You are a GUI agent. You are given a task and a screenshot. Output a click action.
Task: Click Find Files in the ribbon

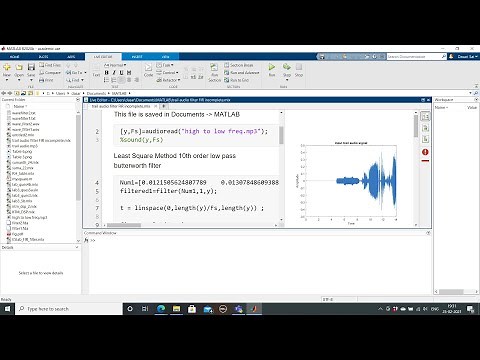pyautogui.click(x=50, y=65)
